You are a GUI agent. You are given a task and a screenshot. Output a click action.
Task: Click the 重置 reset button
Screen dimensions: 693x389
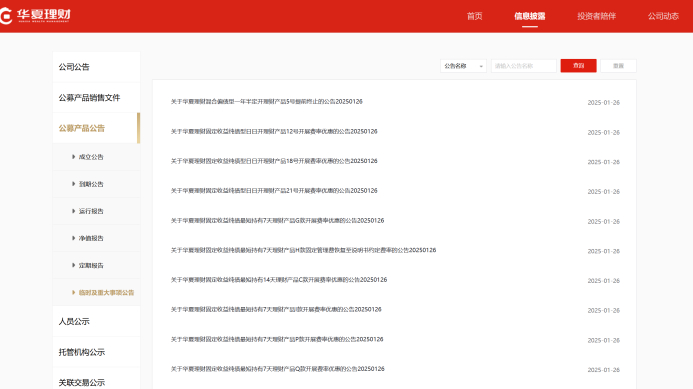click(x=618, y=66)
